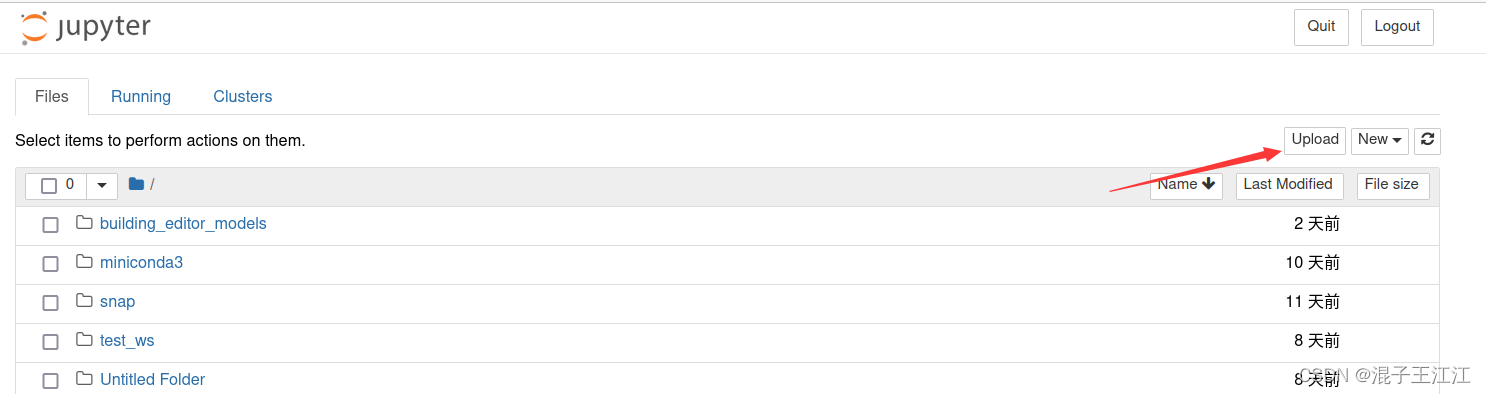Open the Clusters tab

243,97
